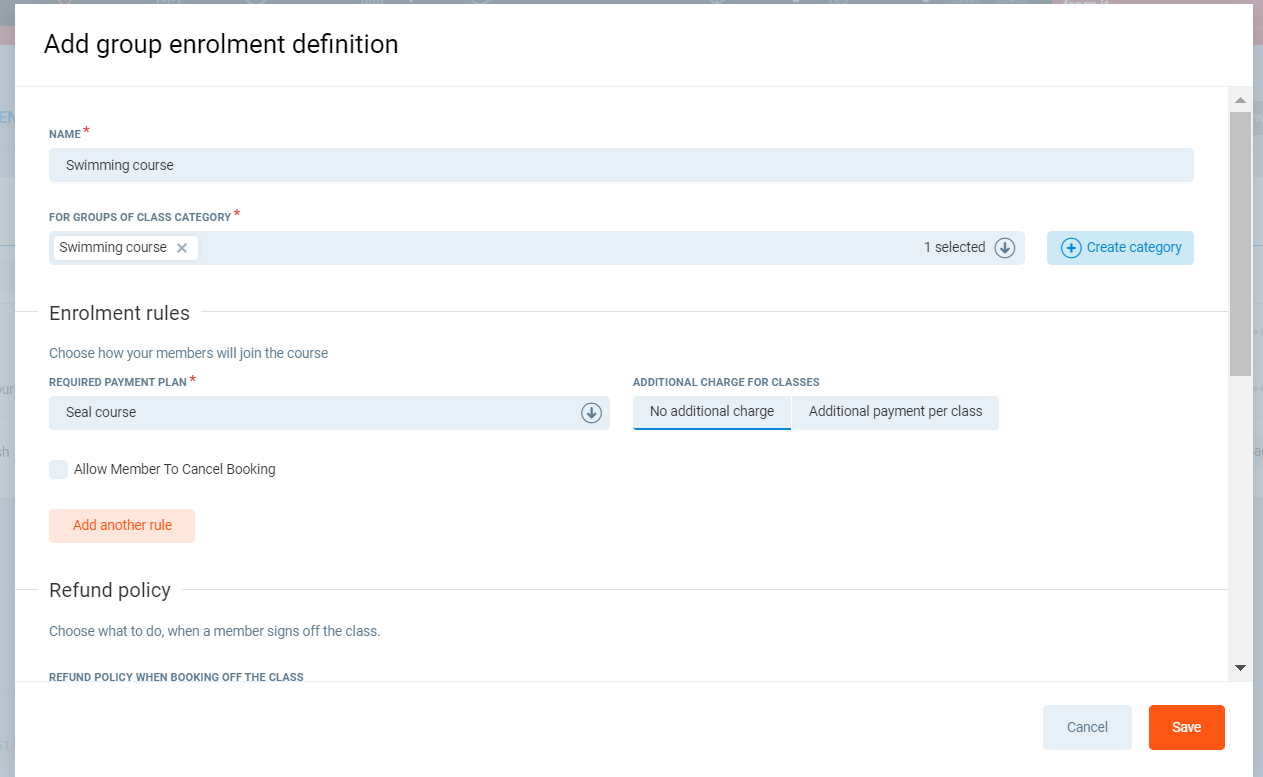Click the '1 selected' indicator
Image resolution: width=1263 pixels, height=777 pixels.
tap(954, 248)
